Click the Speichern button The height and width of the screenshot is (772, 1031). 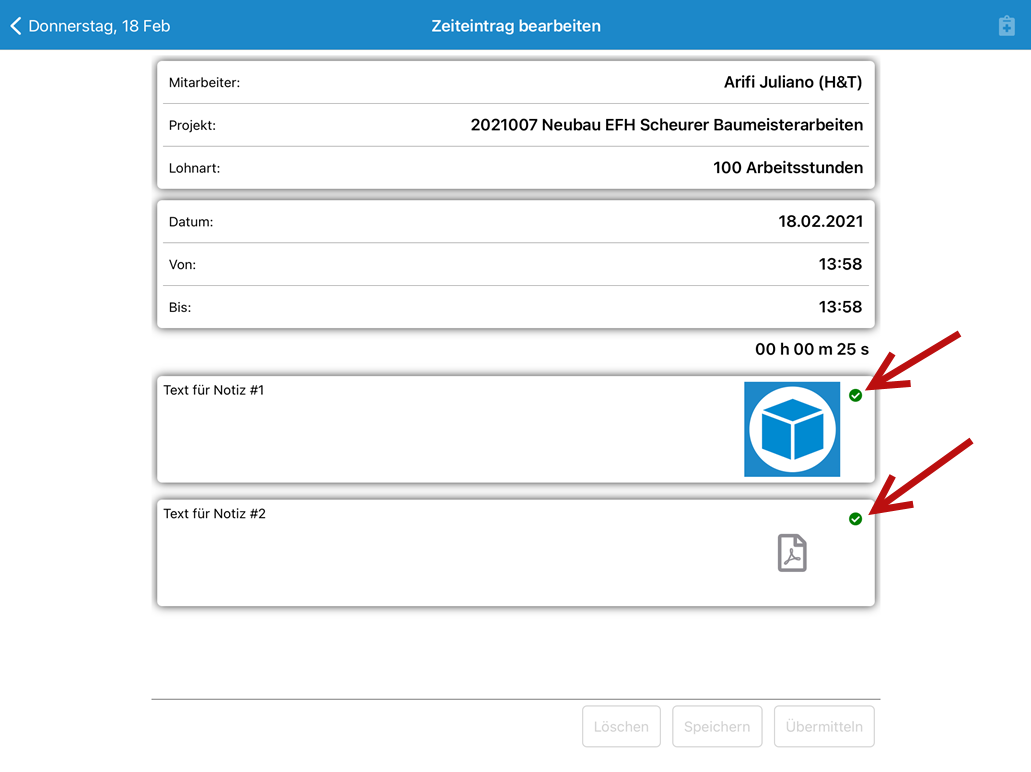[x=717, y=727]
